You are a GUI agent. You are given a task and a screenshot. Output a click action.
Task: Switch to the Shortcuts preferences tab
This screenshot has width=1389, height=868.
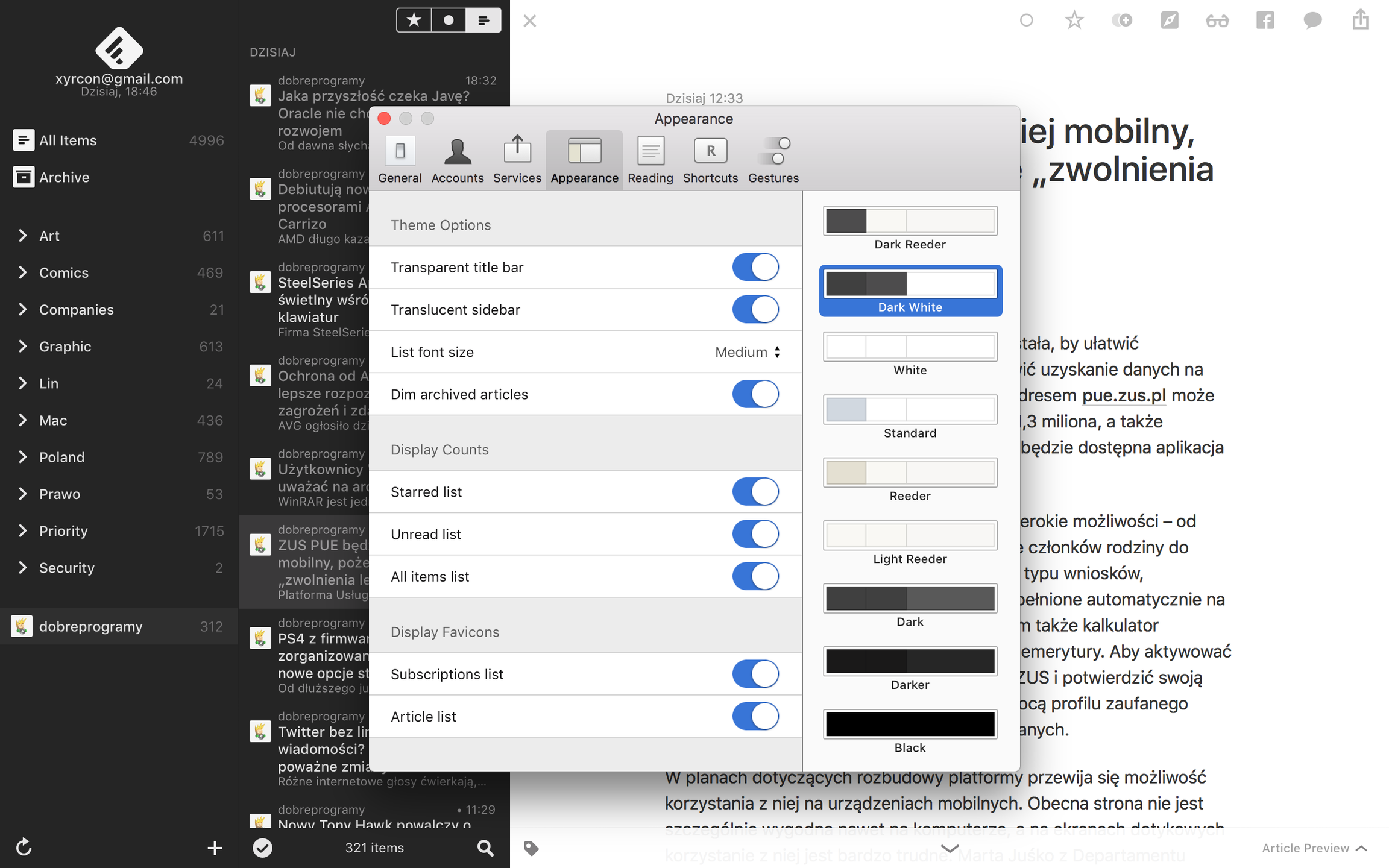pos(711,160)
